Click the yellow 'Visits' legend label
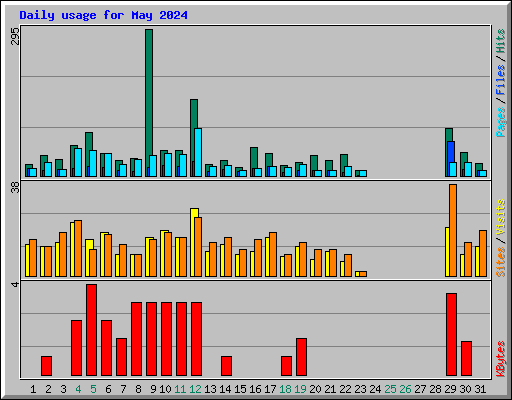 [x=500, y=218]
